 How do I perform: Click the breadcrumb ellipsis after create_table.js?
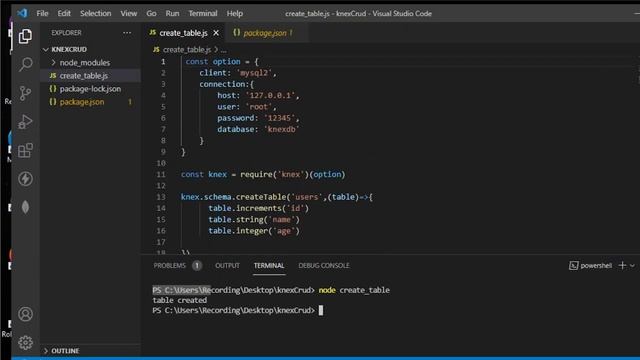(224, 50)
